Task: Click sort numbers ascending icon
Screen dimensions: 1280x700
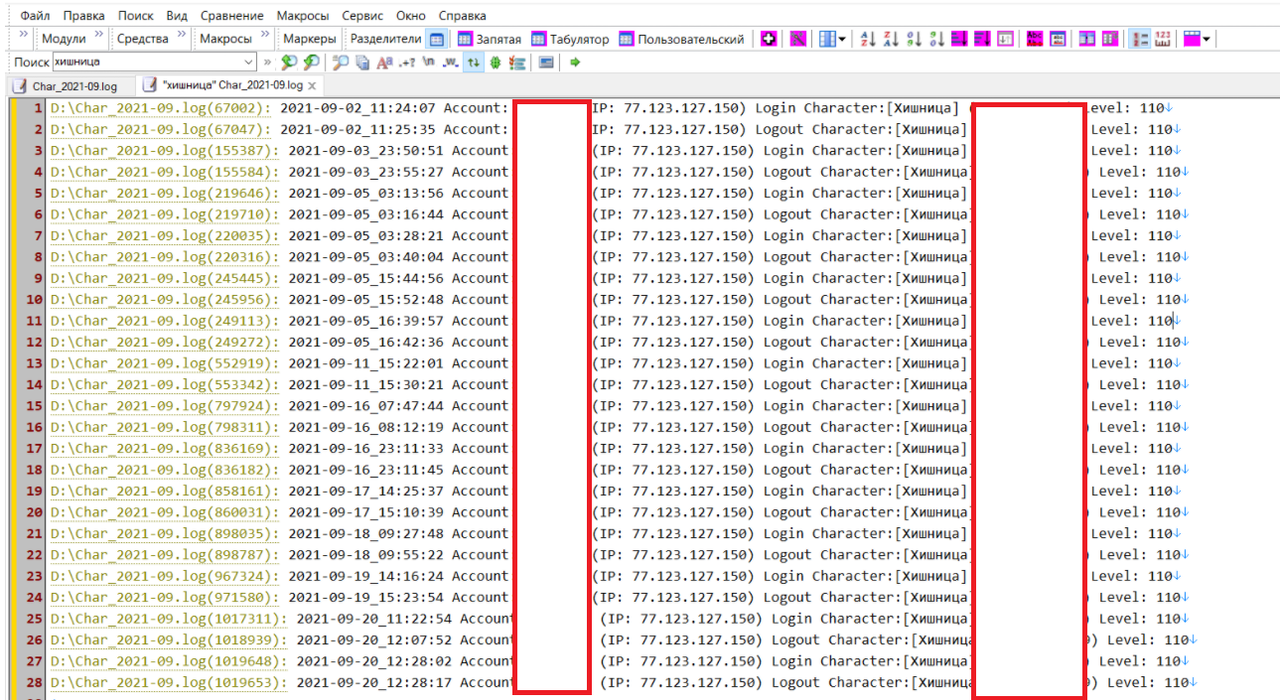Action: [x=913, y=39]
